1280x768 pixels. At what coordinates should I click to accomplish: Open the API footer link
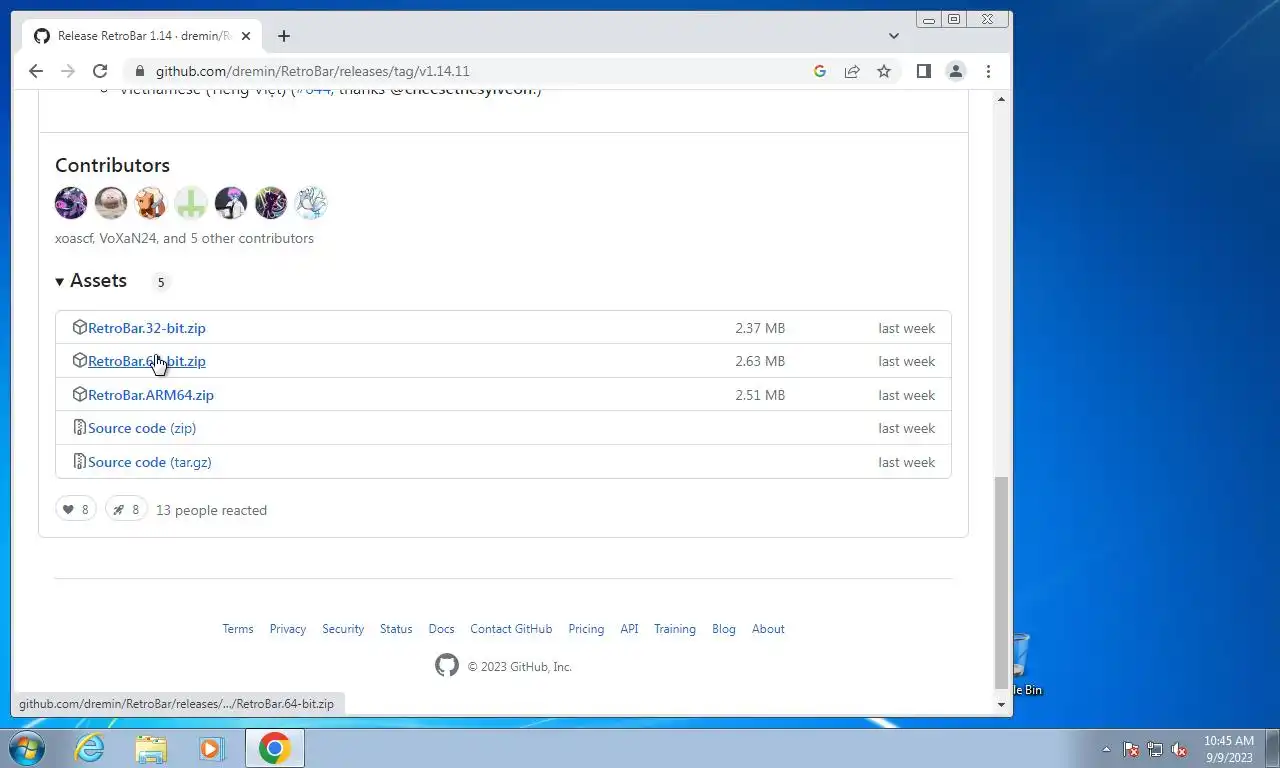coord(629,629)
